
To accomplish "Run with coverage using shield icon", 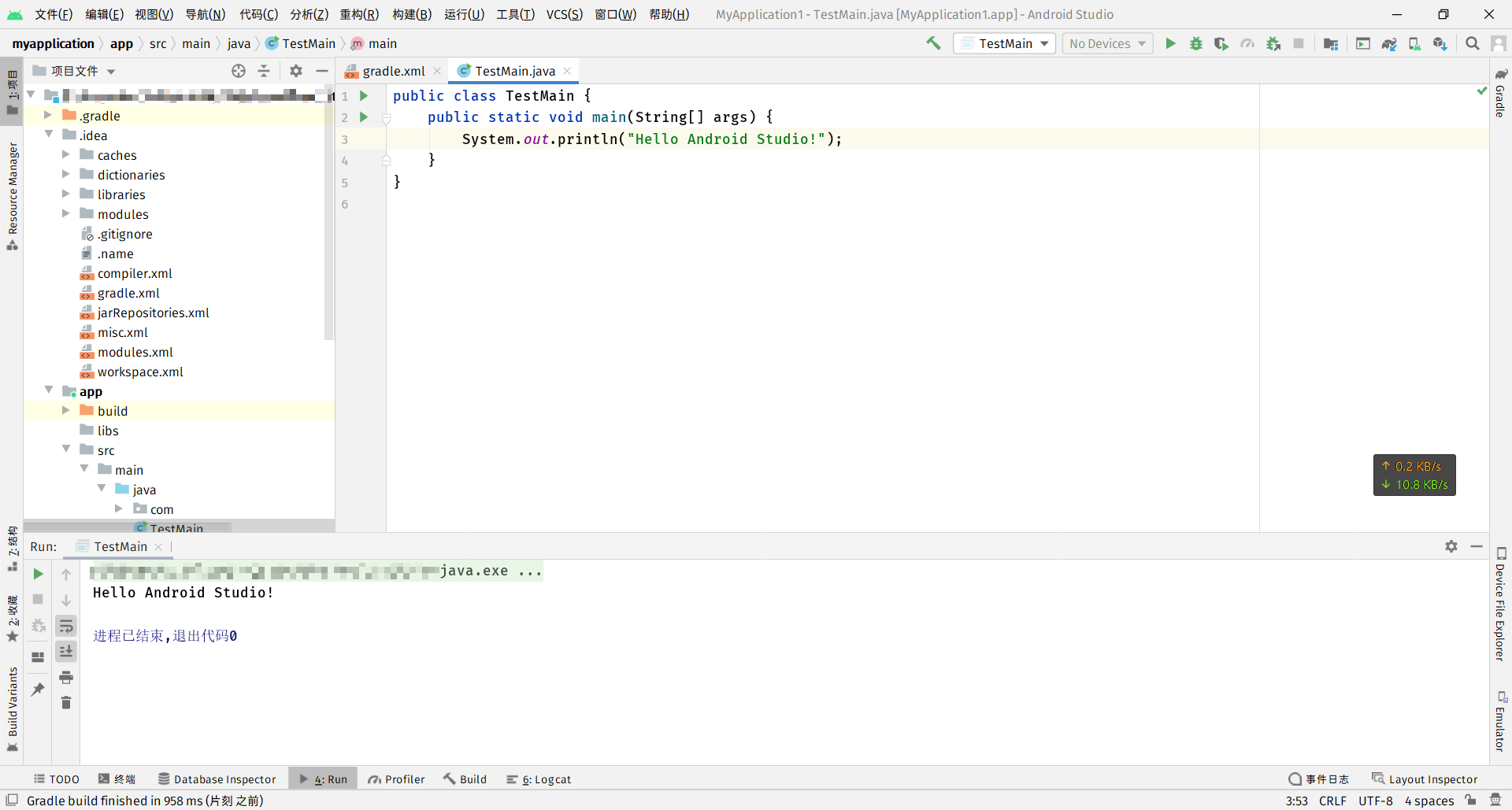I will (x=1221, y=43).
